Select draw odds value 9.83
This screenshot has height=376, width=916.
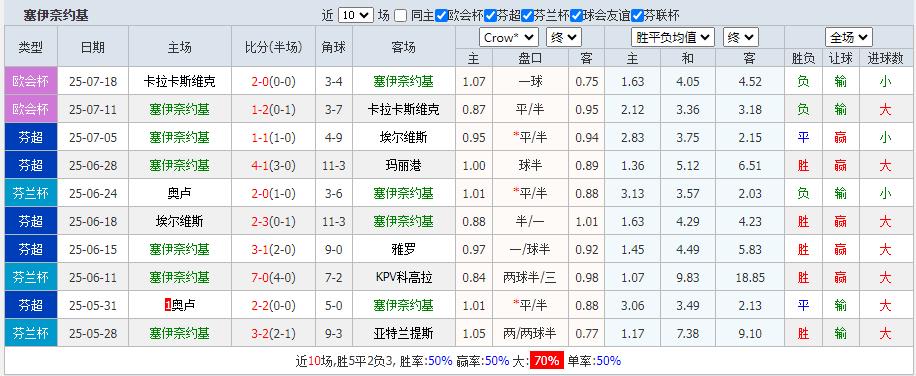pos(688,277)
